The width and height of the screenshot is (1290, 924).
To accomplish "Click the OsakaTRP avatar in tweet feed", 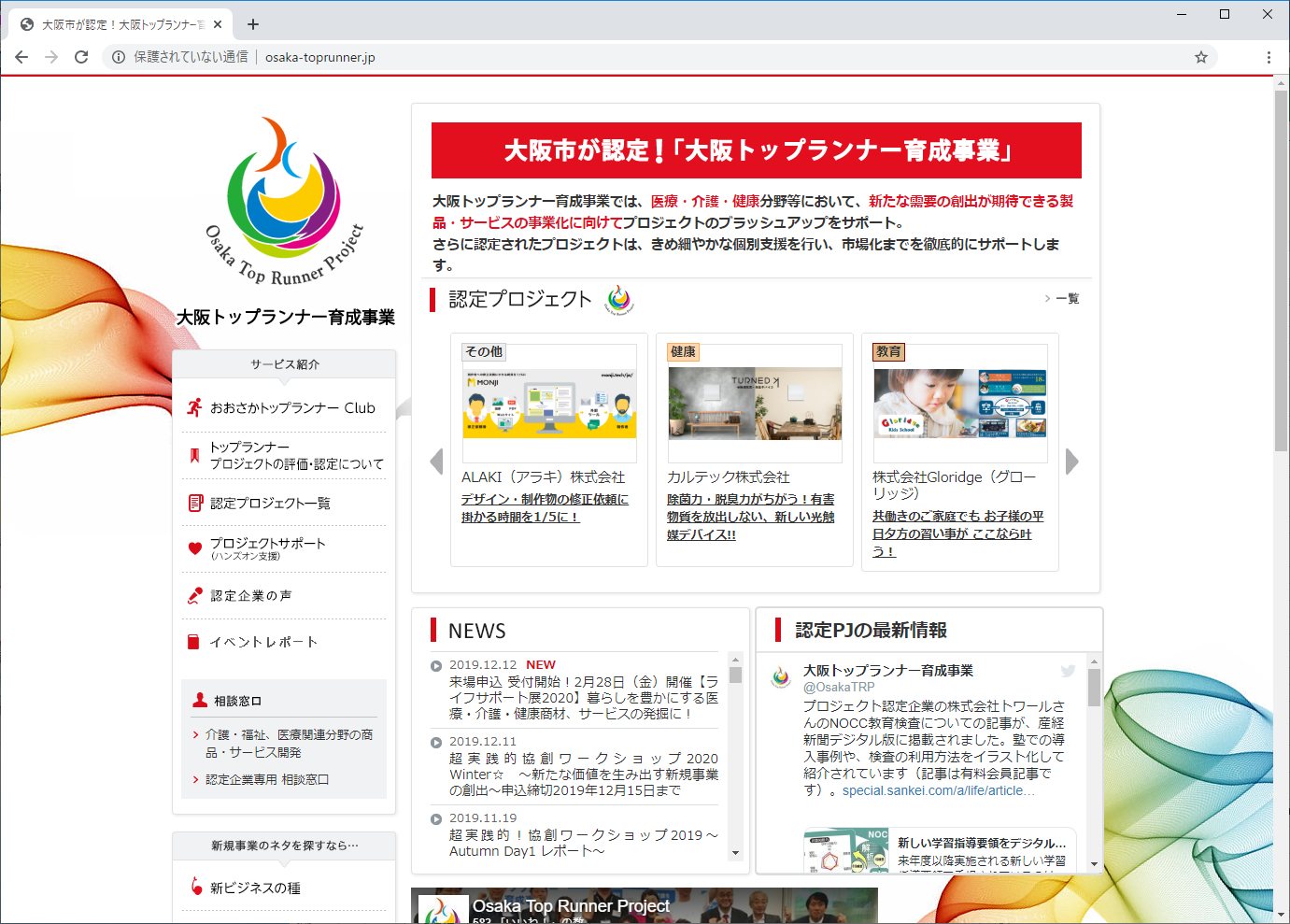I will pos(781,677).
